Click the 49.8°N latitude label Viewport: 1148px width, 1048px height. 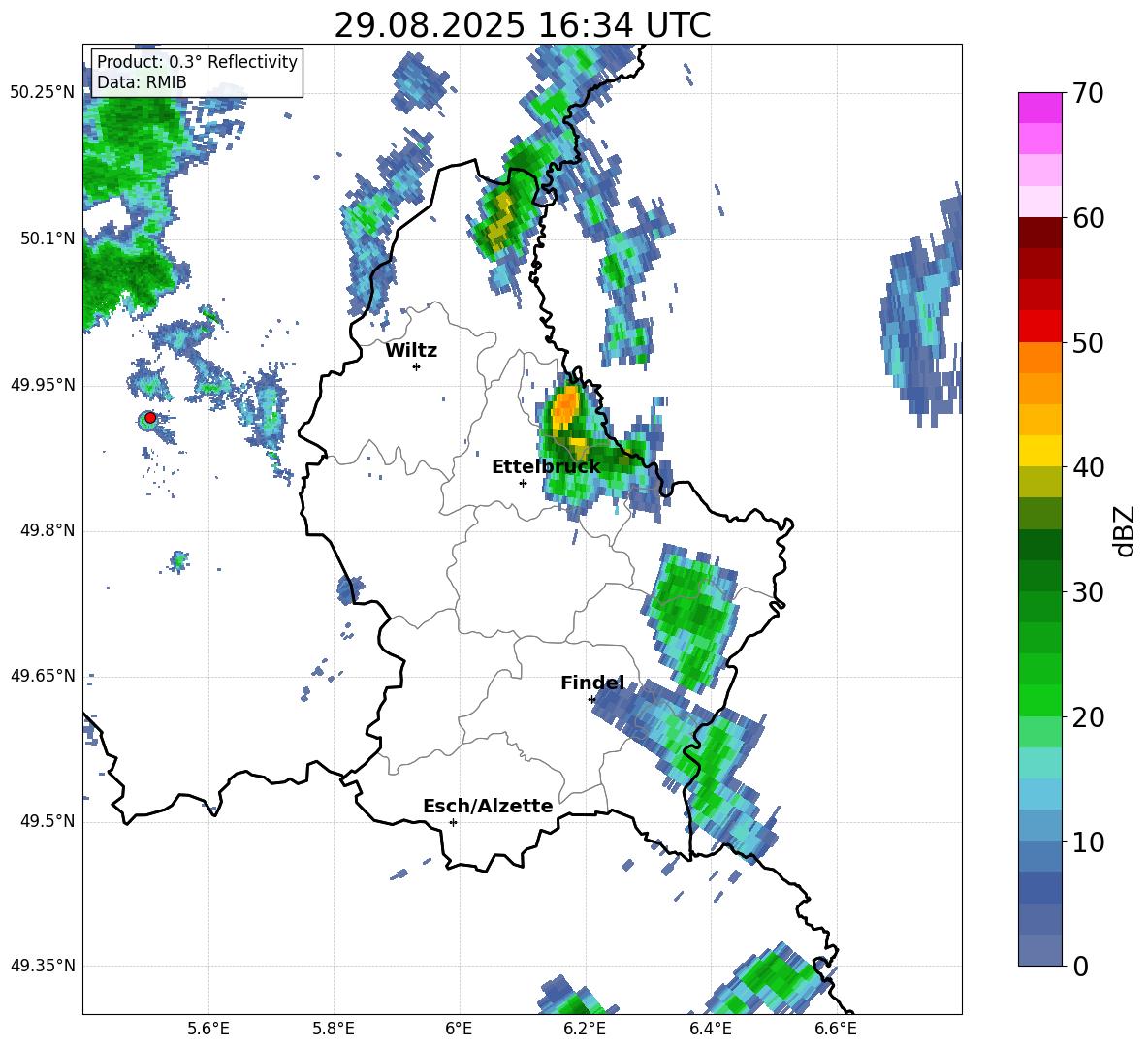tap(48, 530)
